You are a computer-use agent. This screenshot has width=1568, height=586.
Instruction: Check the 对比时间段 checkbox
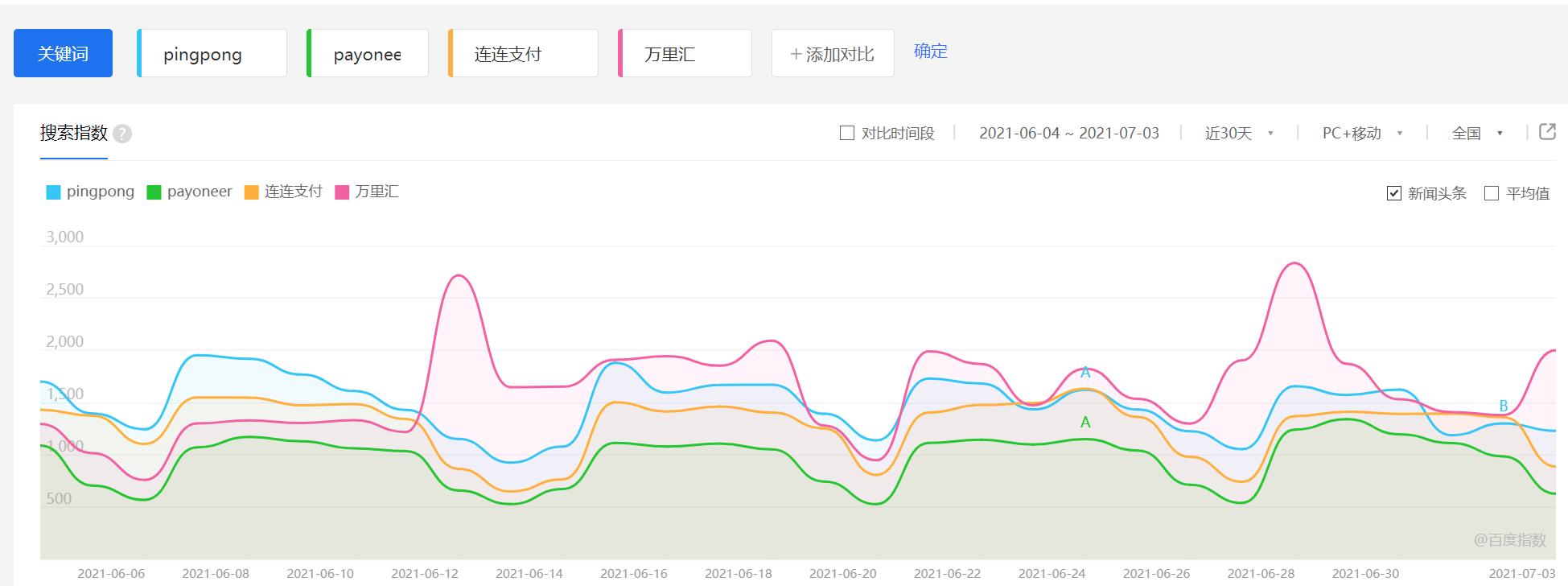pos(847,133)
